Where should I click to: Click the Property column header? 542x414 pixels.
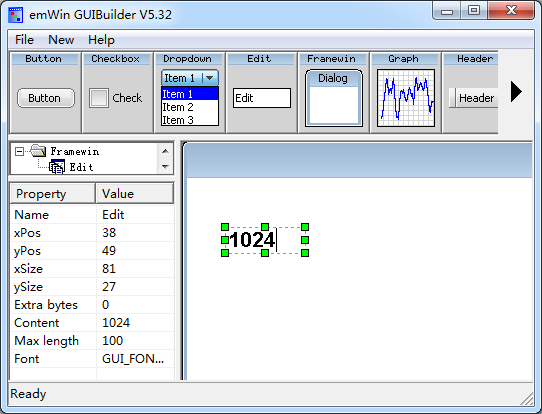point(53,194)
